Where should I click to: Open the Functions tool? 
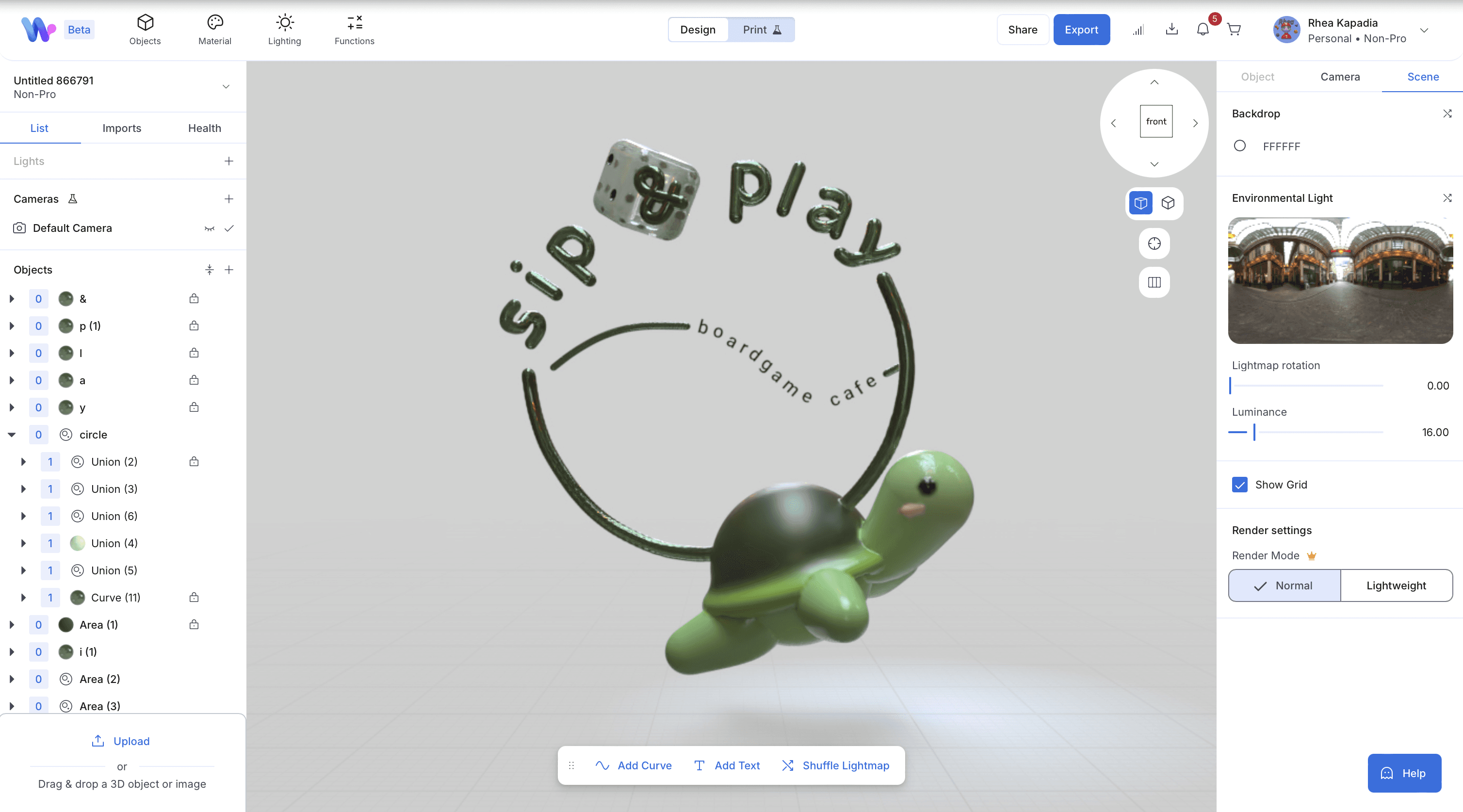pos(355,29)
